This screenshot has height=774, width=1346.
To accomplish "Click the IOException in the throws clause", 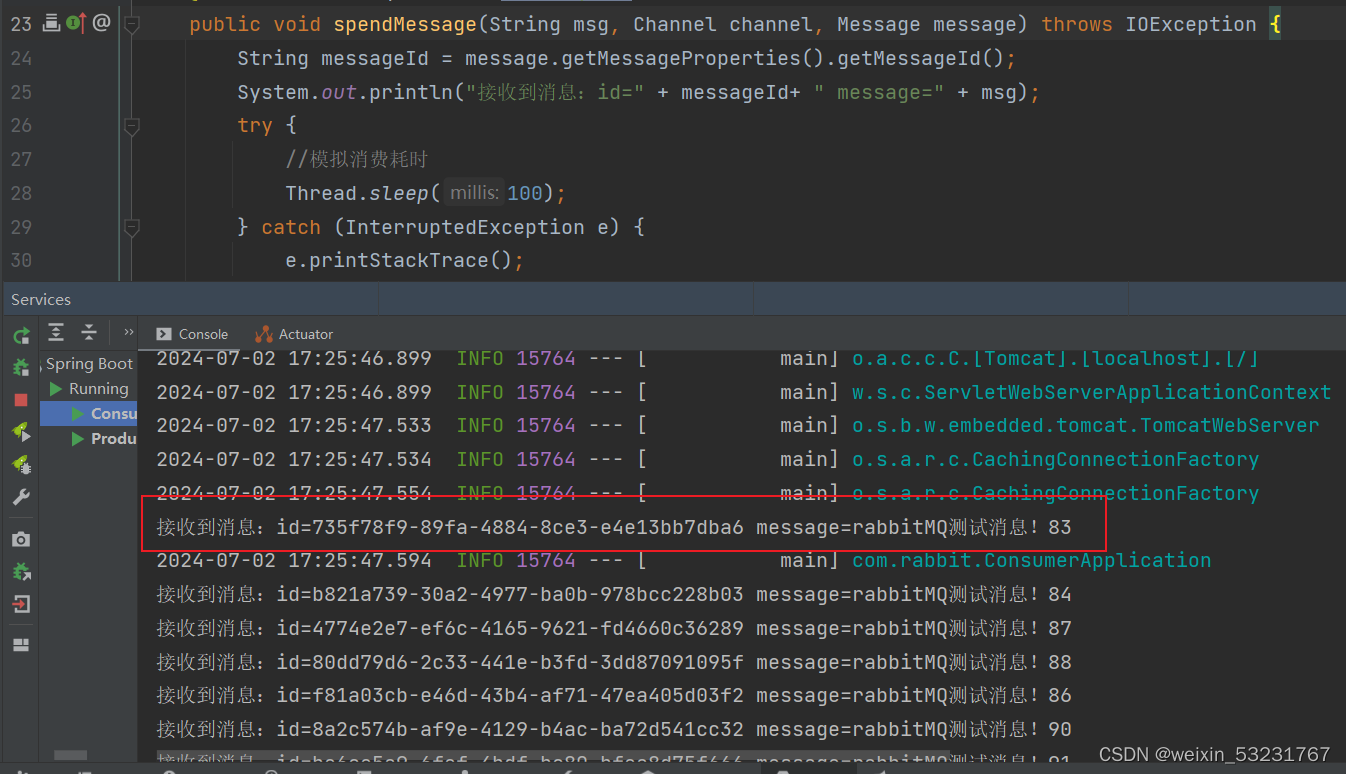I will point(1191,24).
